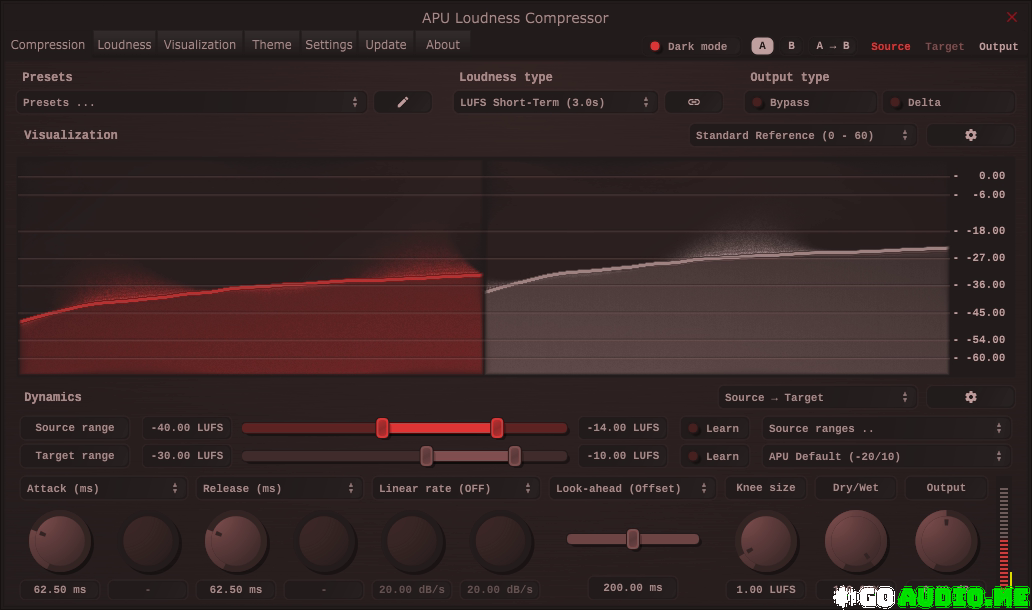Screen dimensions: 1032x610
Task: Click the Source range low slider handle
Action: pyautogui.click(x=382, y=428)
